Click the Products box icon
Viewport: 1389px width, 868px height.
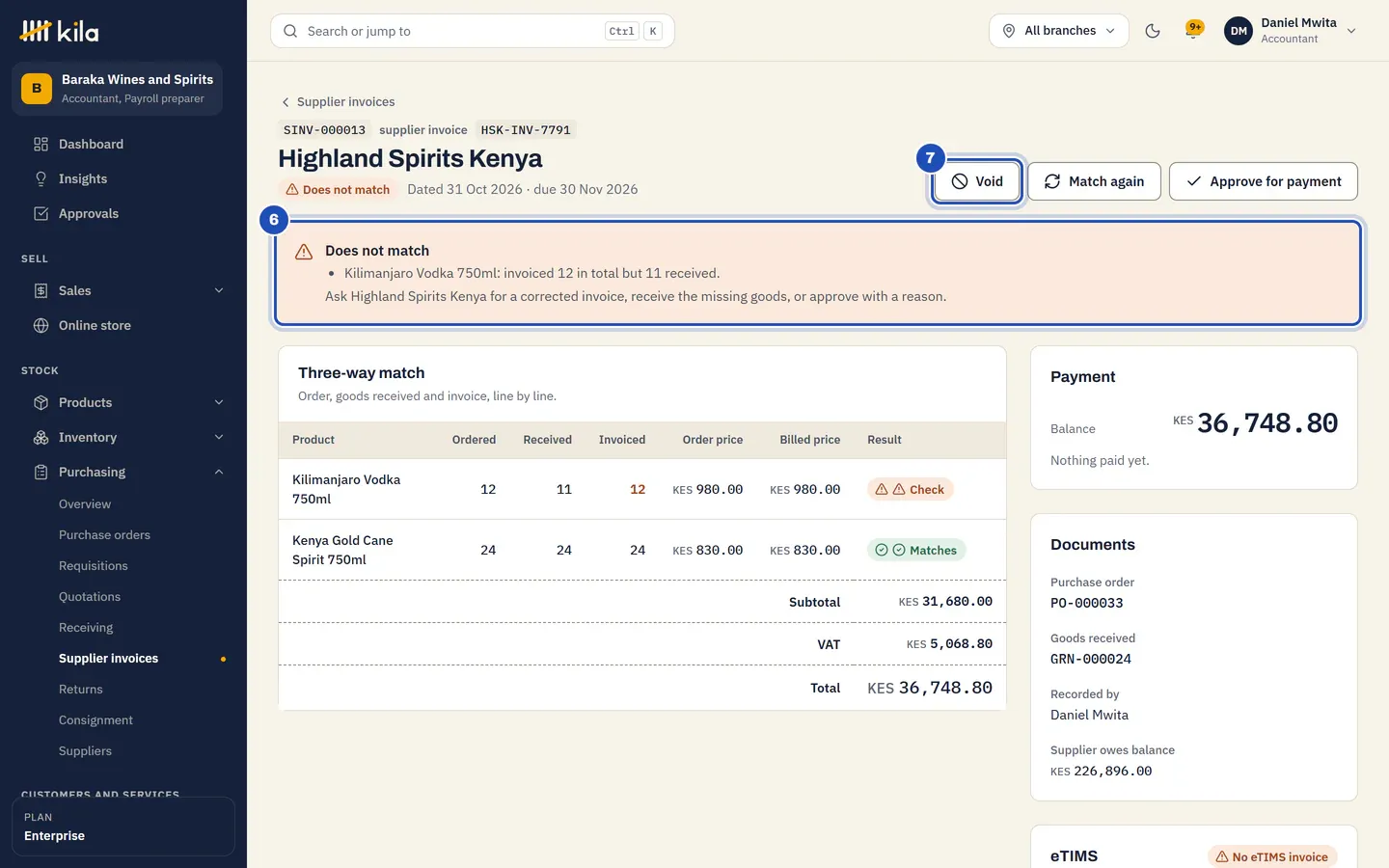pyautogui.click(x=41, y=403)
